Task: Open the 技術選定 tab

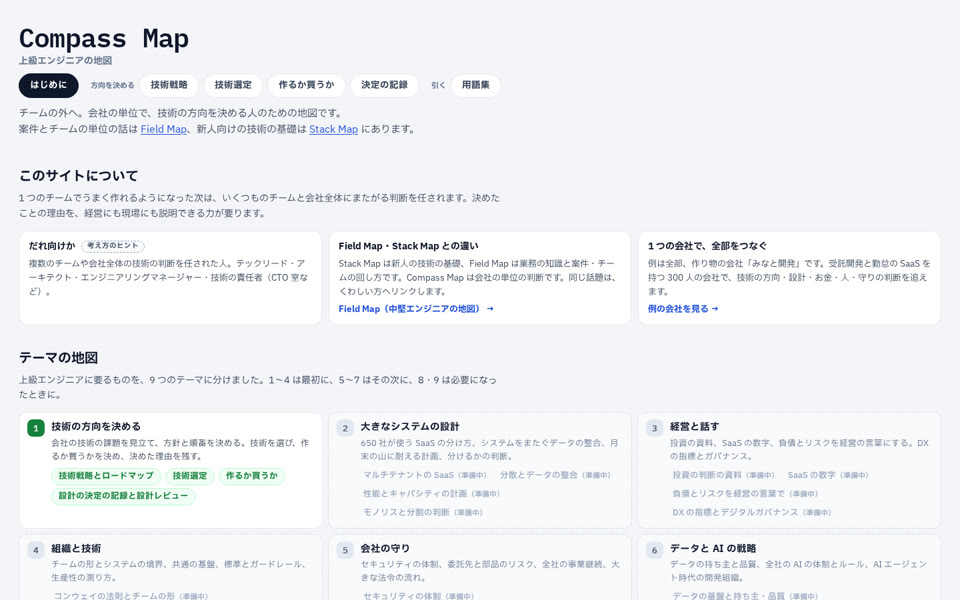Action: pos(233,85)
